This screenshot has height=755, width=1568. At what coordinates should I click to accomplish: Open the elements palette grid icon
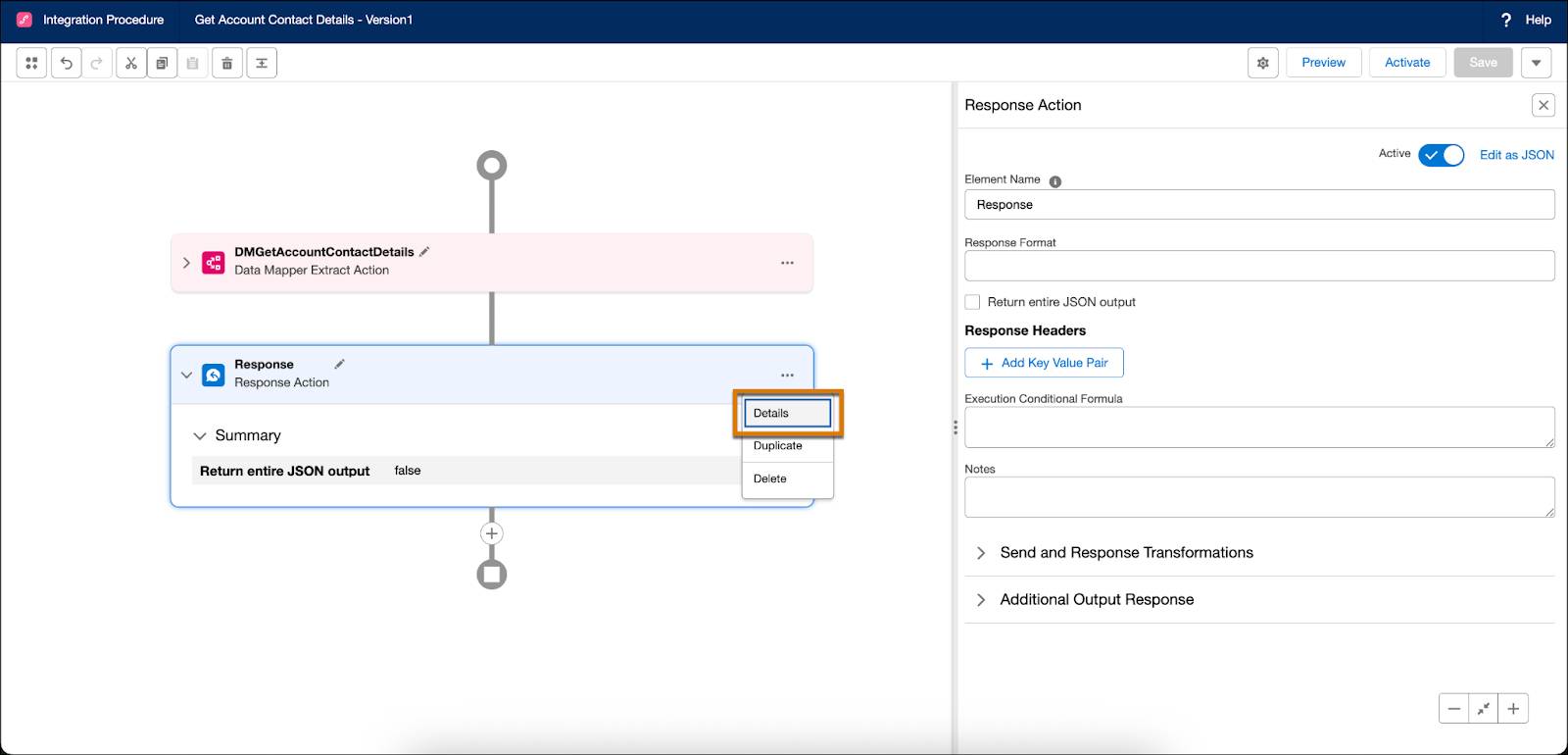tap(31, 63)
